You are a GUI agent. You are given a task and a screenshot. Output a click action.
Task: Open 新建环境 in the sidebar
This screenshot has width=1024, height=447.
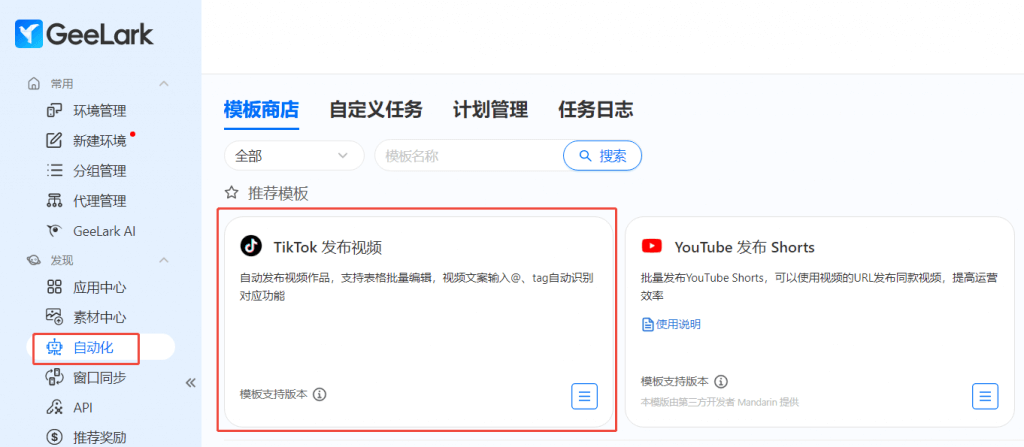click(x=99, y=140)
